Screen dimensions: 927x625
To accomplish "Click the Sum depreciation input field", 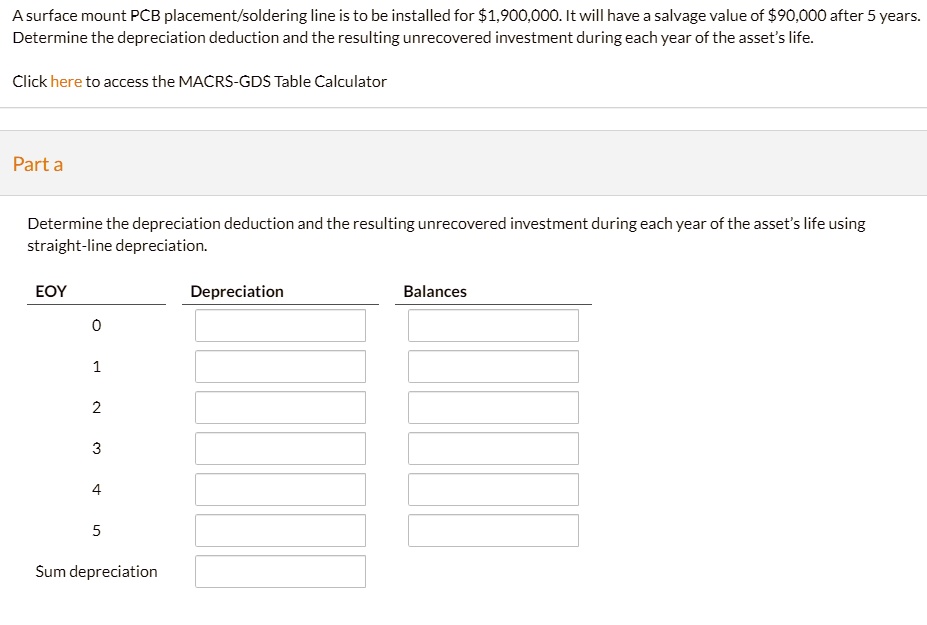I will [x=280, y=572].
